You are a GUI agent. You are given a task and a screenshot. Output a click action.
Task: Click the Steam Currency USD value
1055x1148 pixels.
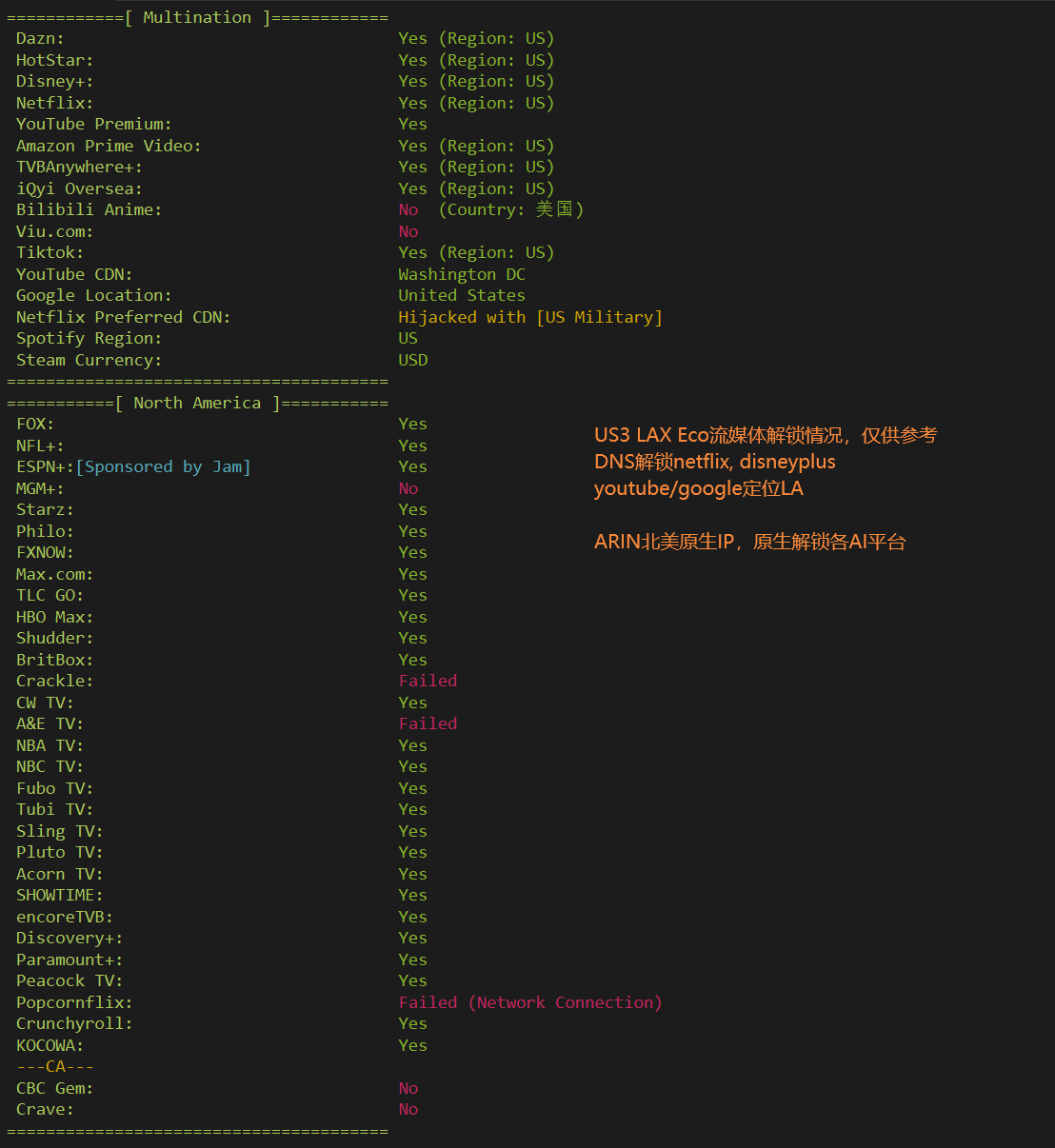pos(413,360)
